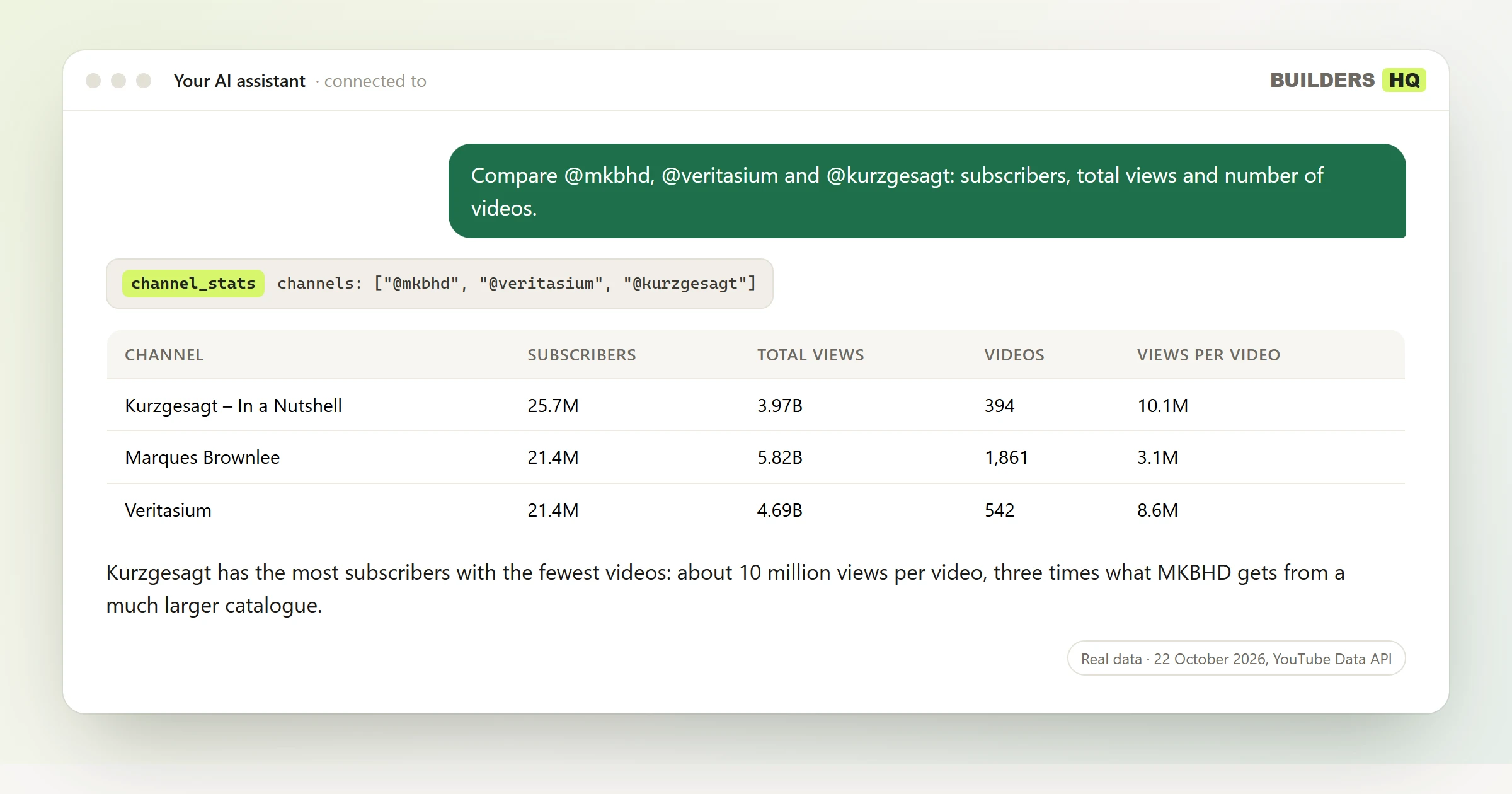Image resolution: width=1512 pixels, height=794 pixels.
Task: Open the user message bubble about comparing channels
Action: (x=927, y=191)
